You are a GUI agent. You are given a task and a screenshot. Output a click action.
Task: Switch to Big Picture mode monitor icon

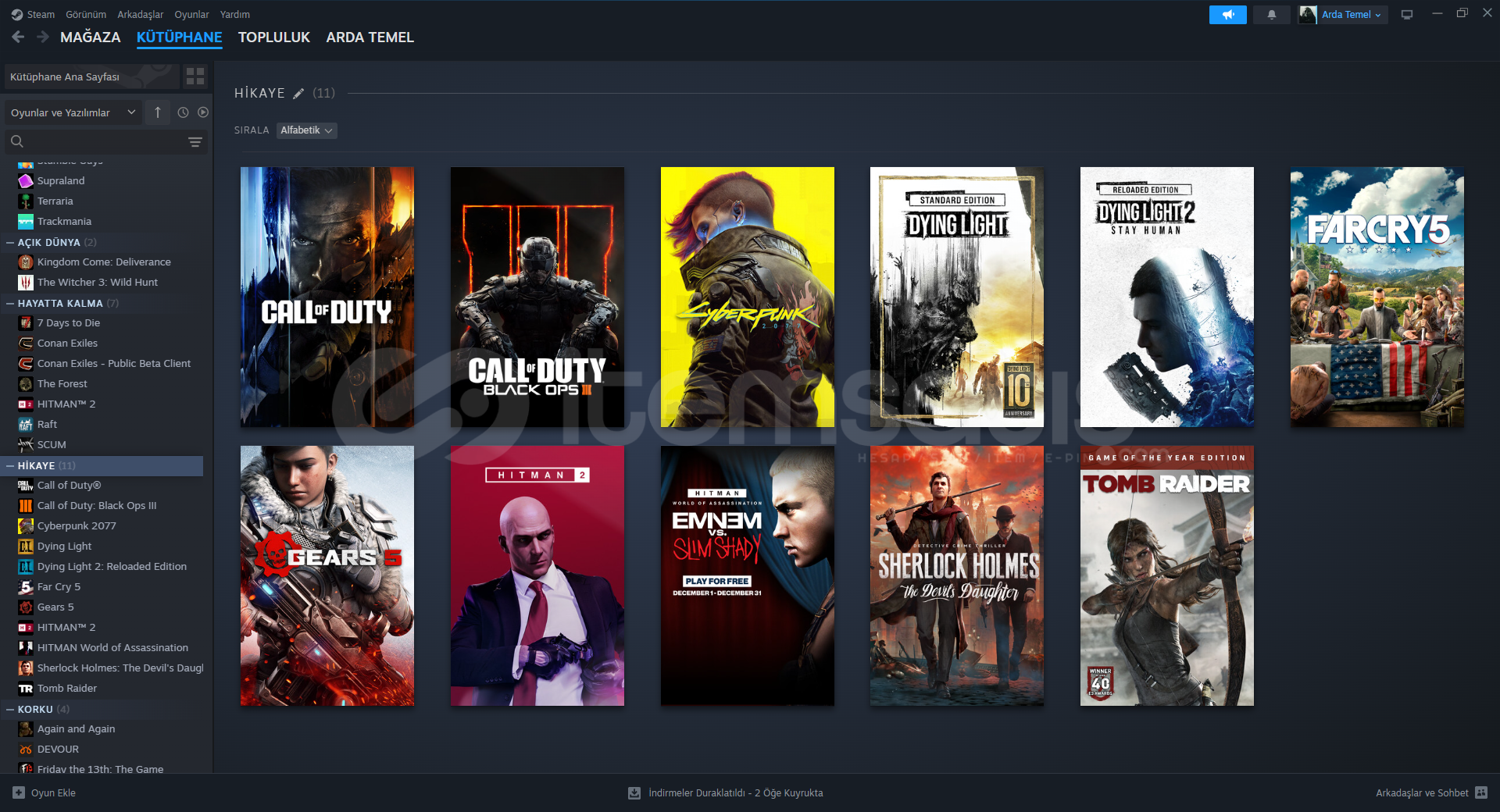click(1407, 15)
